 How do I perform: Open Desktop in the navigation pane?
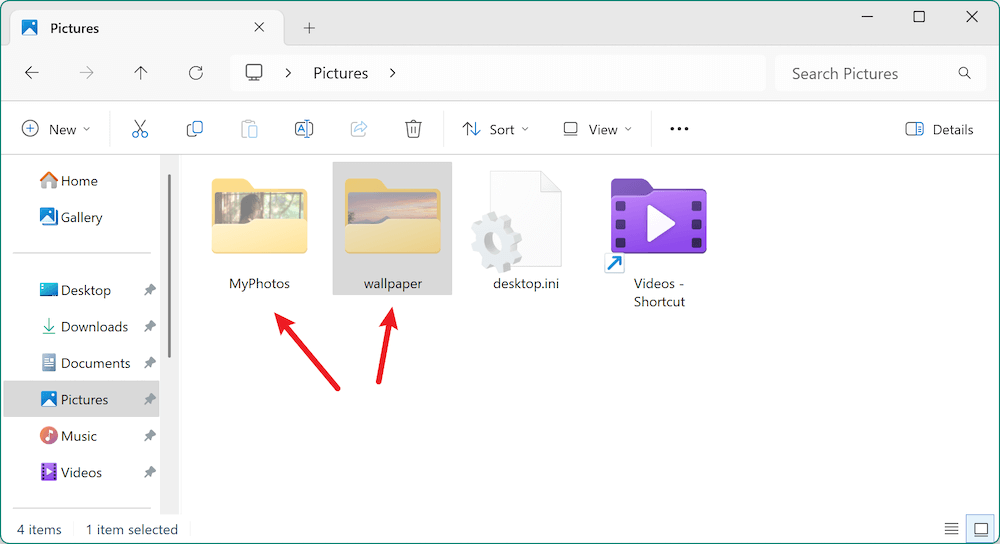tap(76, 290)
